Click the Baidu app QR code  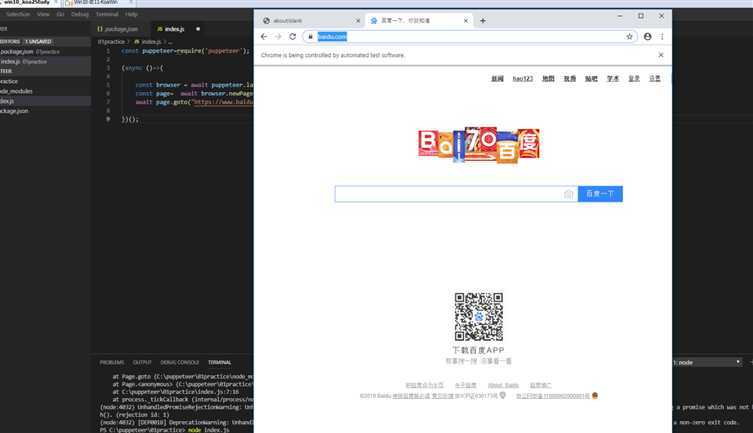click(x=479, y=317)
